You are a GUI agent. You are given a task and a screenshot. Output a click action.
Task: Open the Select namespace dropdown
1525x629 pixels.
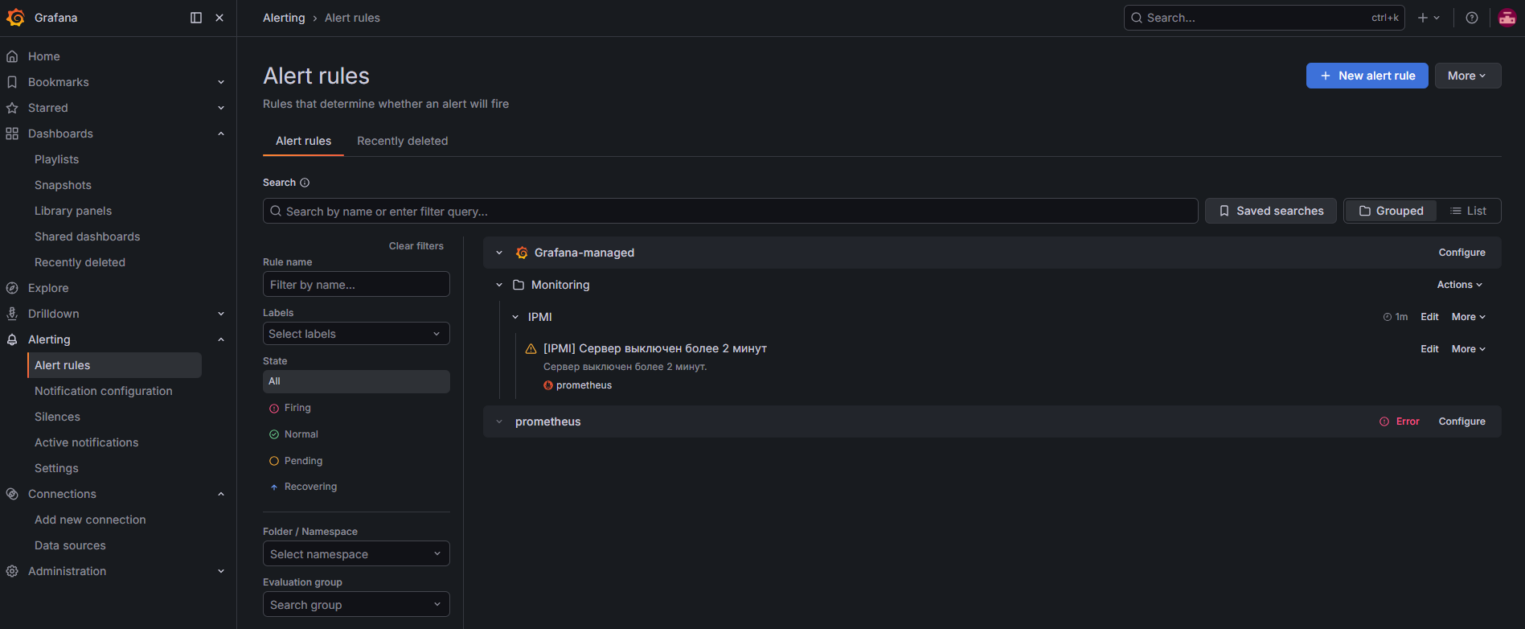pos(356,554)
